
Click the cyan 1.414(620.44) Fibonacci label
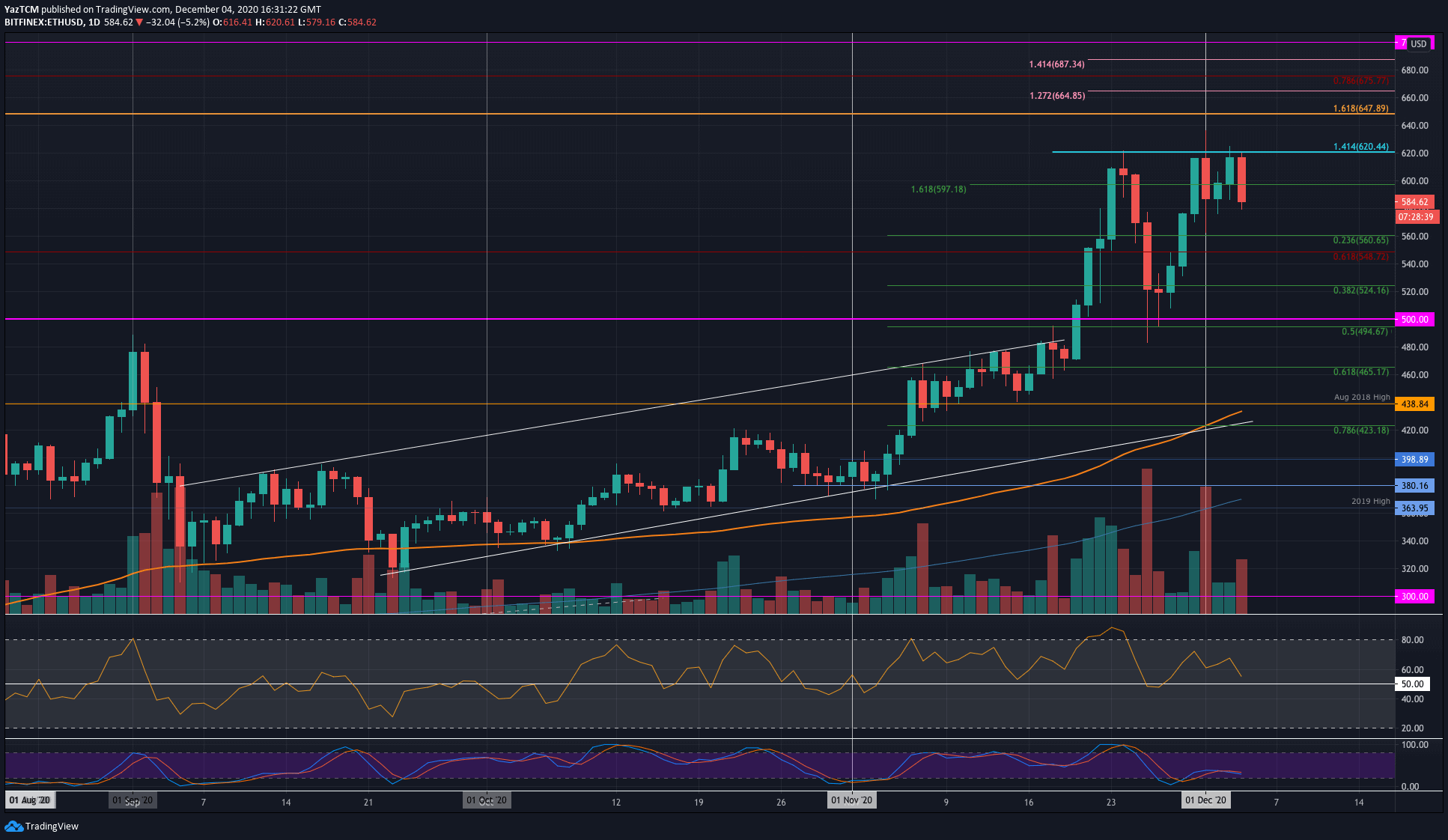click(x=1360, y=147)
